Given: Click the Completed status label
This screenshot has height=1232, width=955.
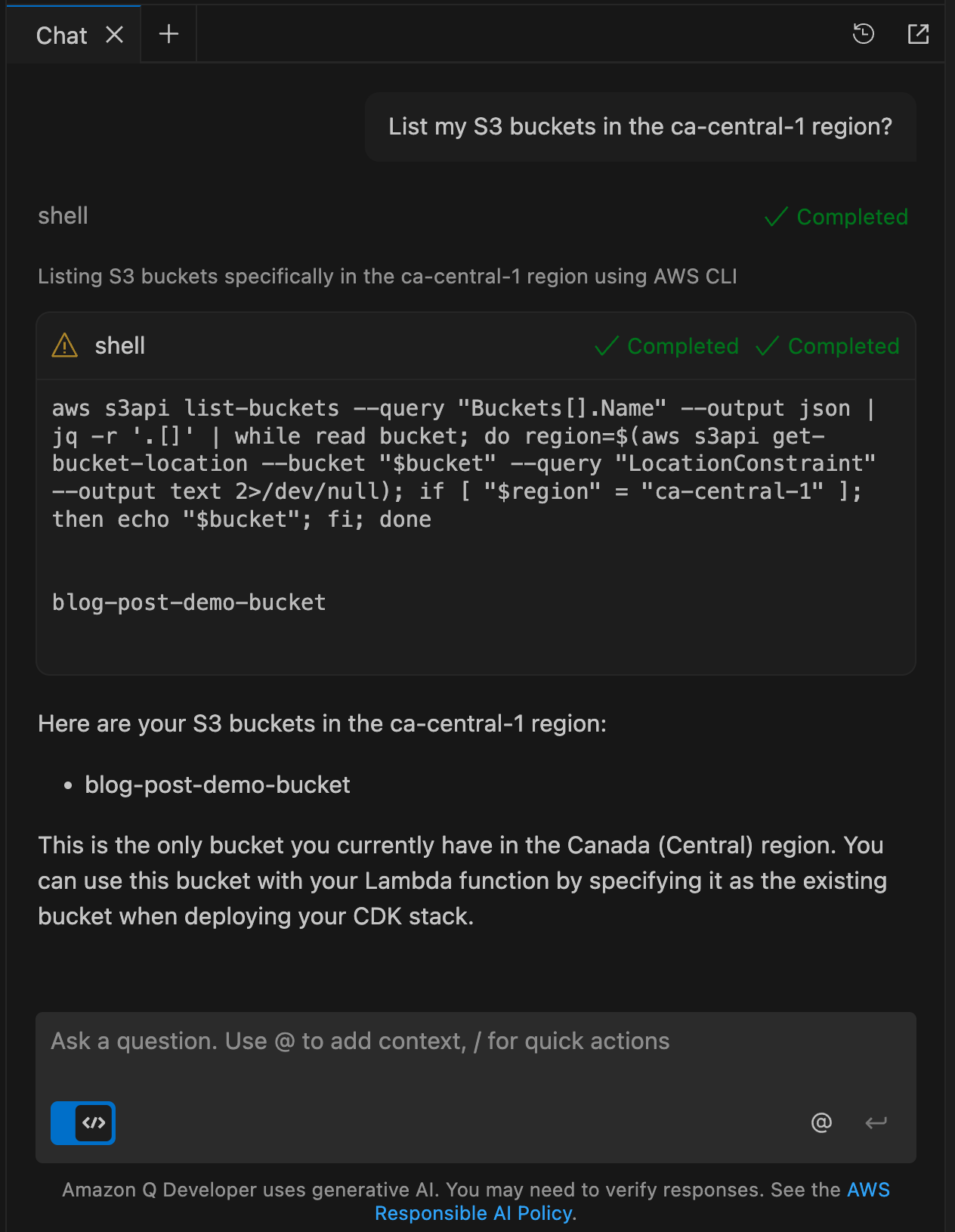Looking at the screenshot, I should tap(852, 217).
